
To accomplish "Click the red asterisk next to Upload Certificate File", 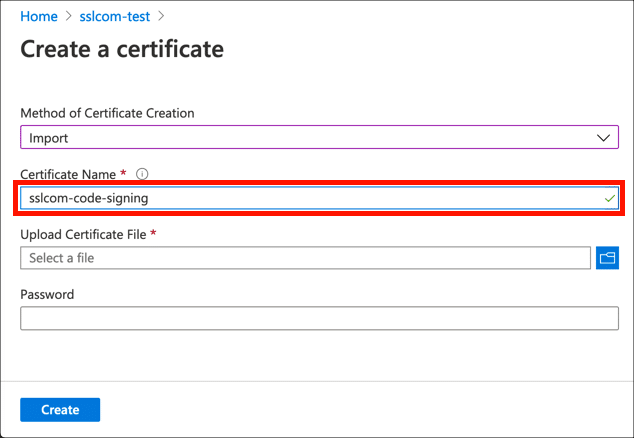I will click(154, 234).
